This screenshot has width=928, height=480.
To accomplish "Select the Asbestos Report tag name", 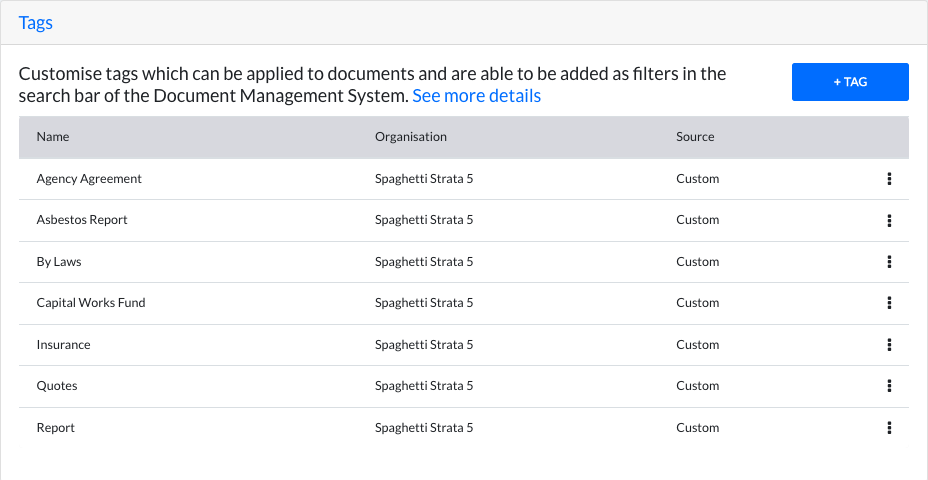I will tap(82, 220).
